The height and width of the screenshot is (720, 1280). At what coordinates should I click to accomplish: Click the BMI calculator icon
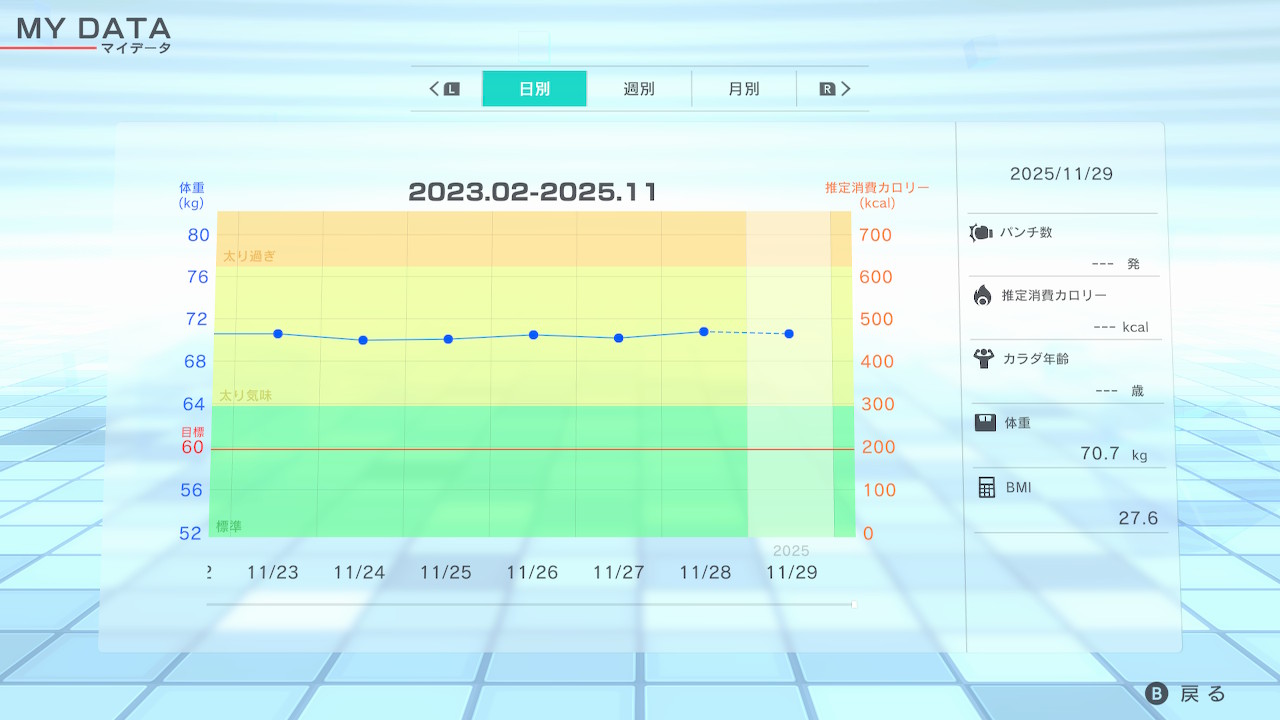[x=986, y=487]
